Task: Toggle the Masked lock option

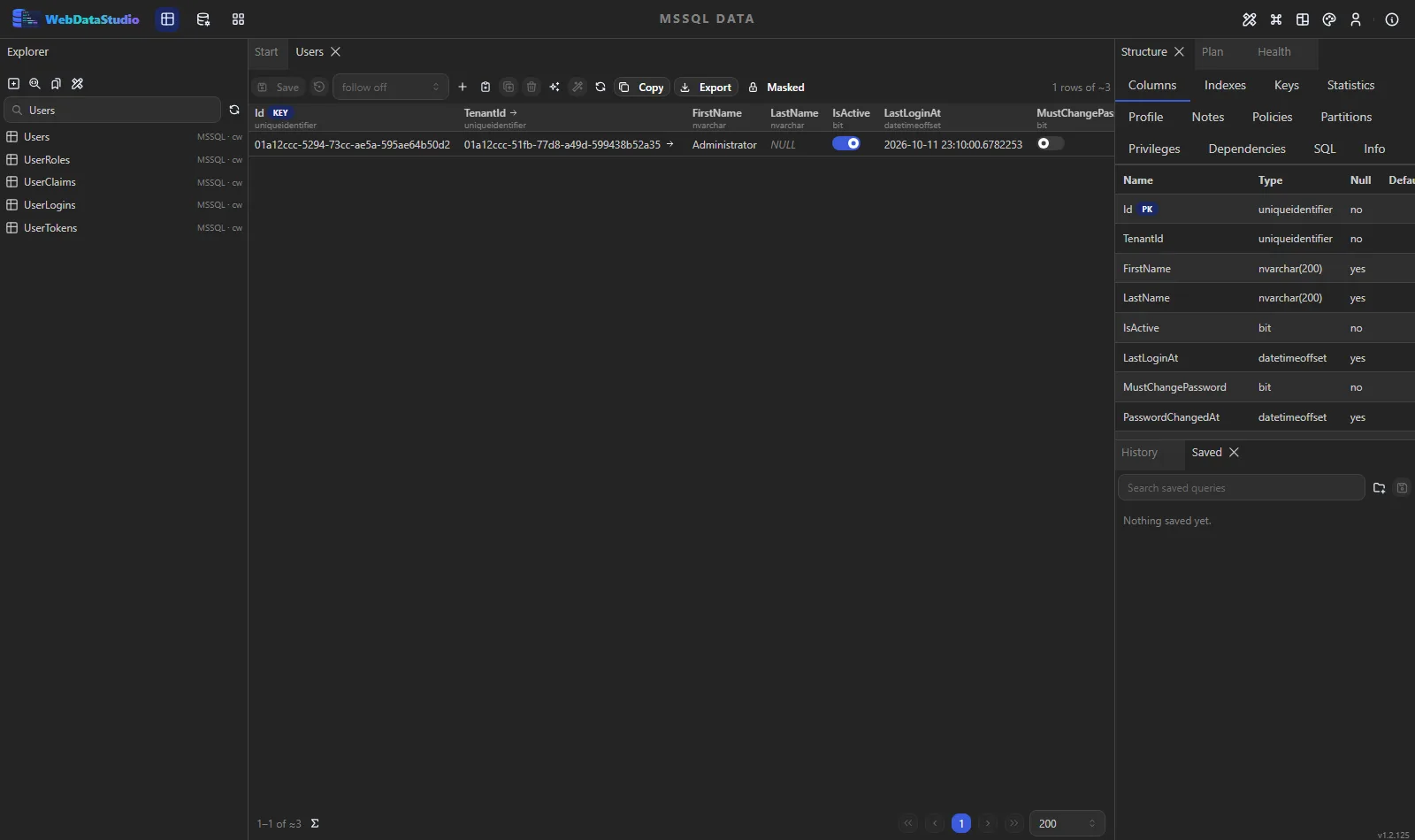Action: pos(776,87)
